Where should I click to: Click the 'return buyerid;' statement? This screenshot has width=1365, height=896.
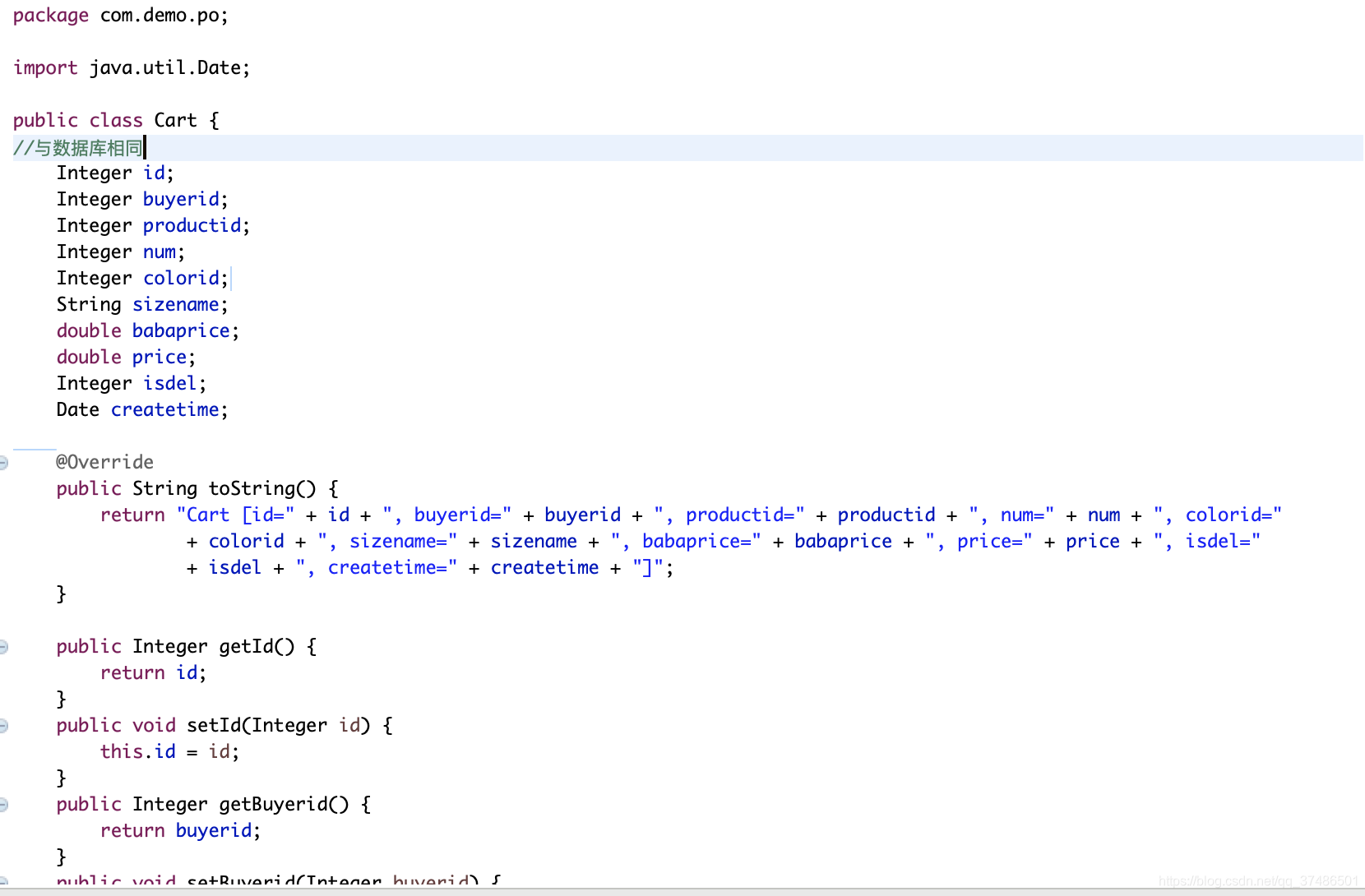pyautogui.click(x=180, y=830)
